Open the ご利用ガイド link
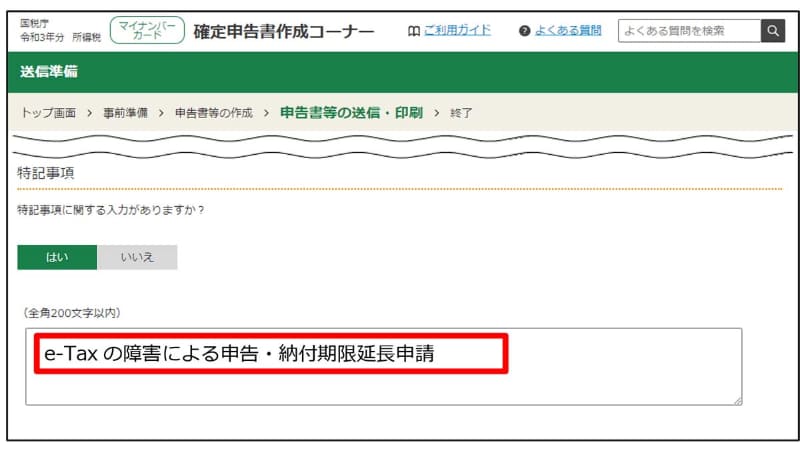Screen dimensions: 800x449 [457, 31]
